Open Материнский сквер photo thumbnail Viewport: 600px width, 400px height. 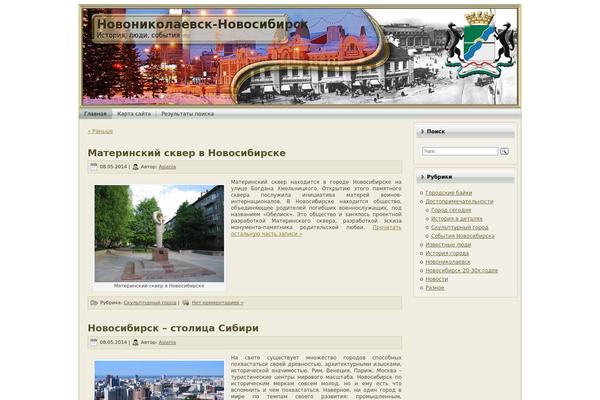pyautogui.click(x=158, y=232)
